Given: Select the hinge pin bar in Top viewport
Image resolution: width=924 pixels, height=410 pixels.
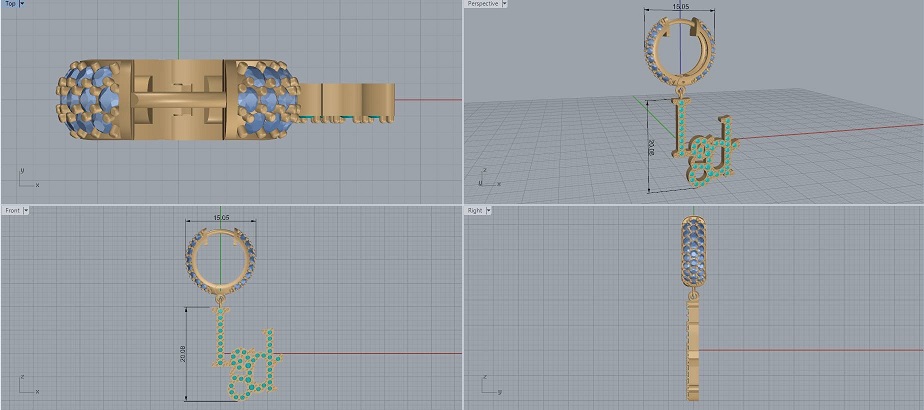Looking at the screenshot, I should coord(180,100).
